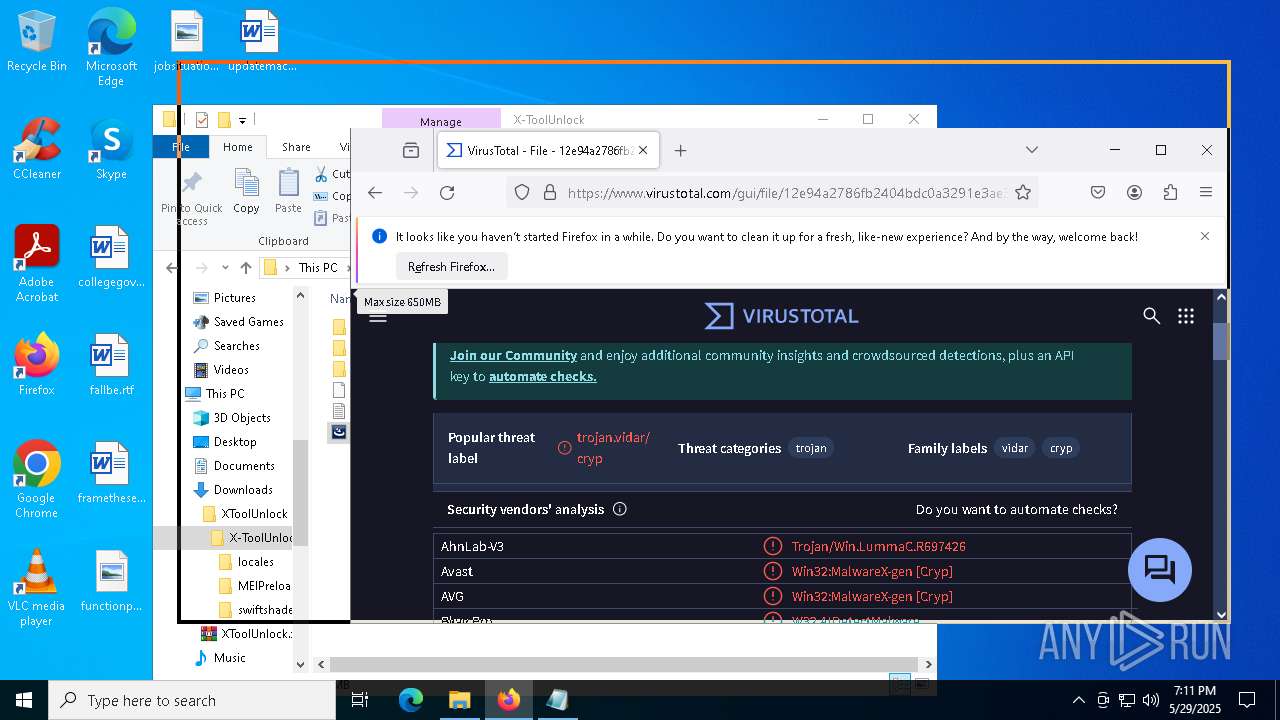Viewport: 1280px width, 720px height.
Task: Open the Home ribbon tab in Explorer
Action: pyautogui.click(x=238, y=147)
